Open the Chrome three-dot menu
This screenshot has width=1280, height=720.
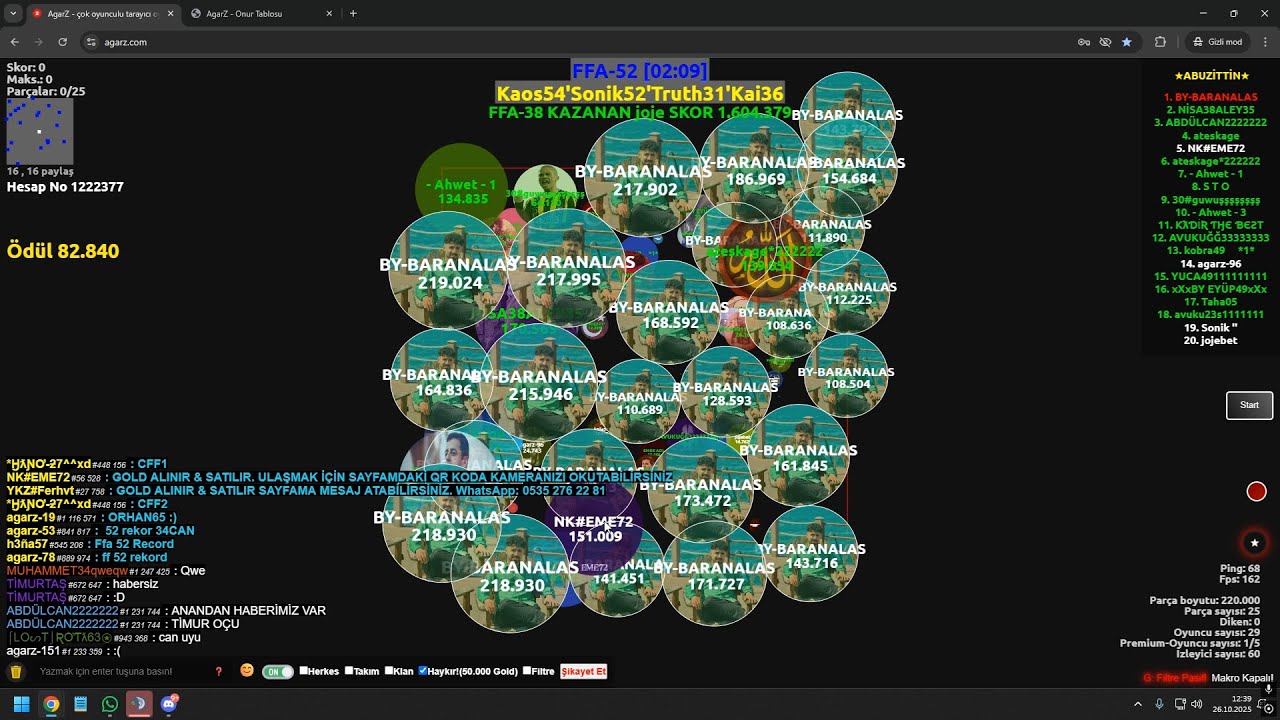coord(1265,42)
